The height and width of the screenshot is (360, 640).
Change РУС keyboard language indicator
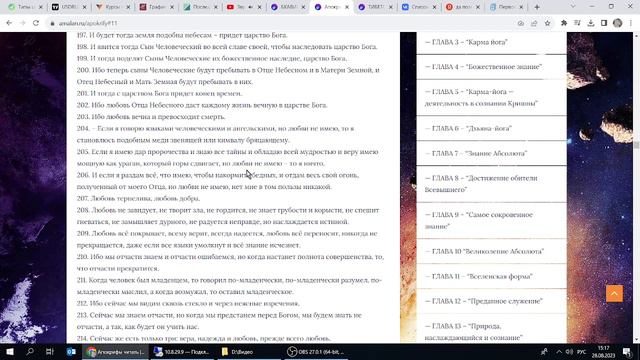[x=582, y=351]
